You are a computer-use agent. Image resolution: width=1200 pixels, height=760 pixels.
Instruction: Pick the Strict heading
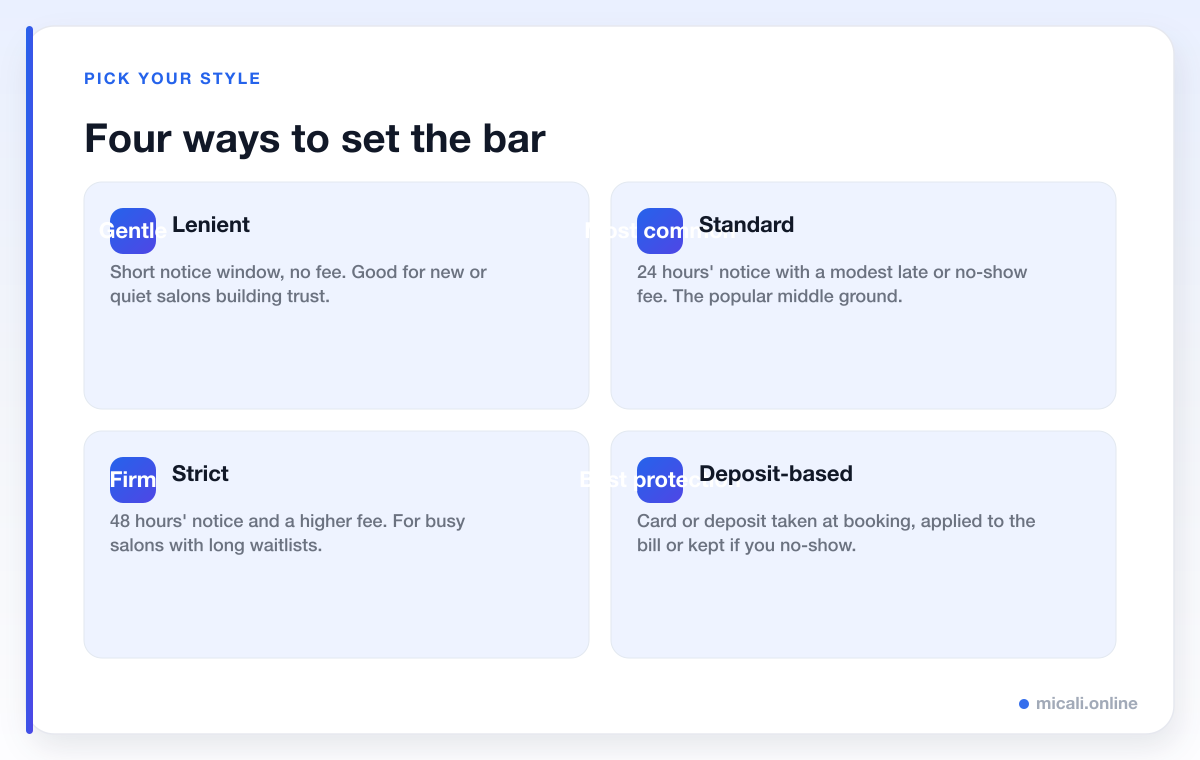point(200,474)
